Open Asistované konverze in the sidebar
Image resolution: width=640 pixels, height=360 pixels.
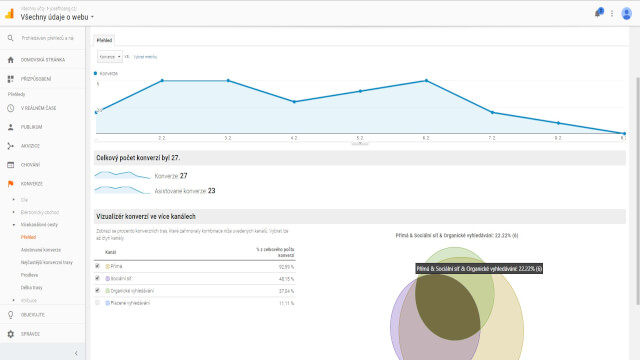pos(41,250)
